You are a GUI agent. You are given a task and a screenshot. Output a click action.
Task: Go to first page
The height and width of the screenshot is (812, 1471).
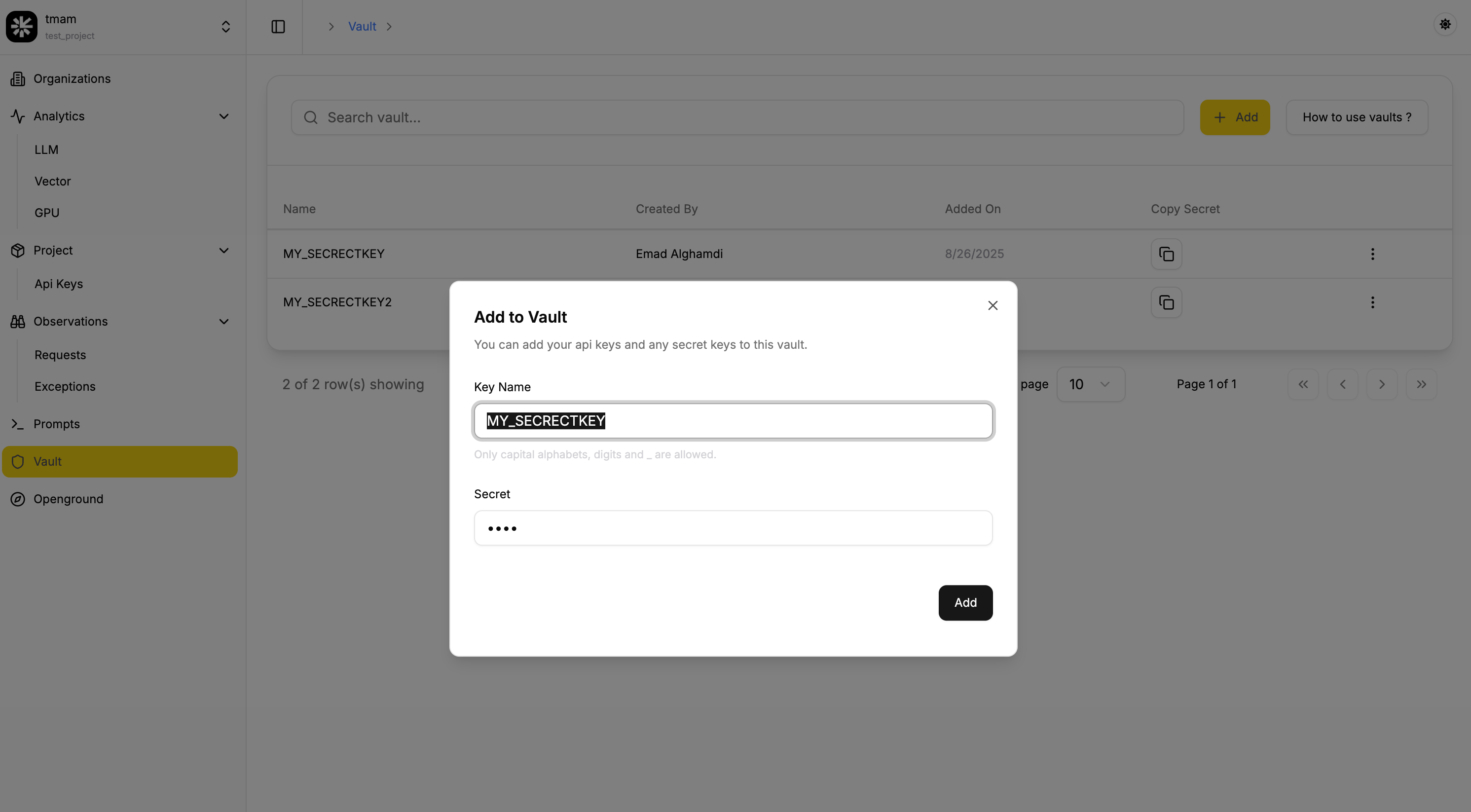(x=1303, y=384)
